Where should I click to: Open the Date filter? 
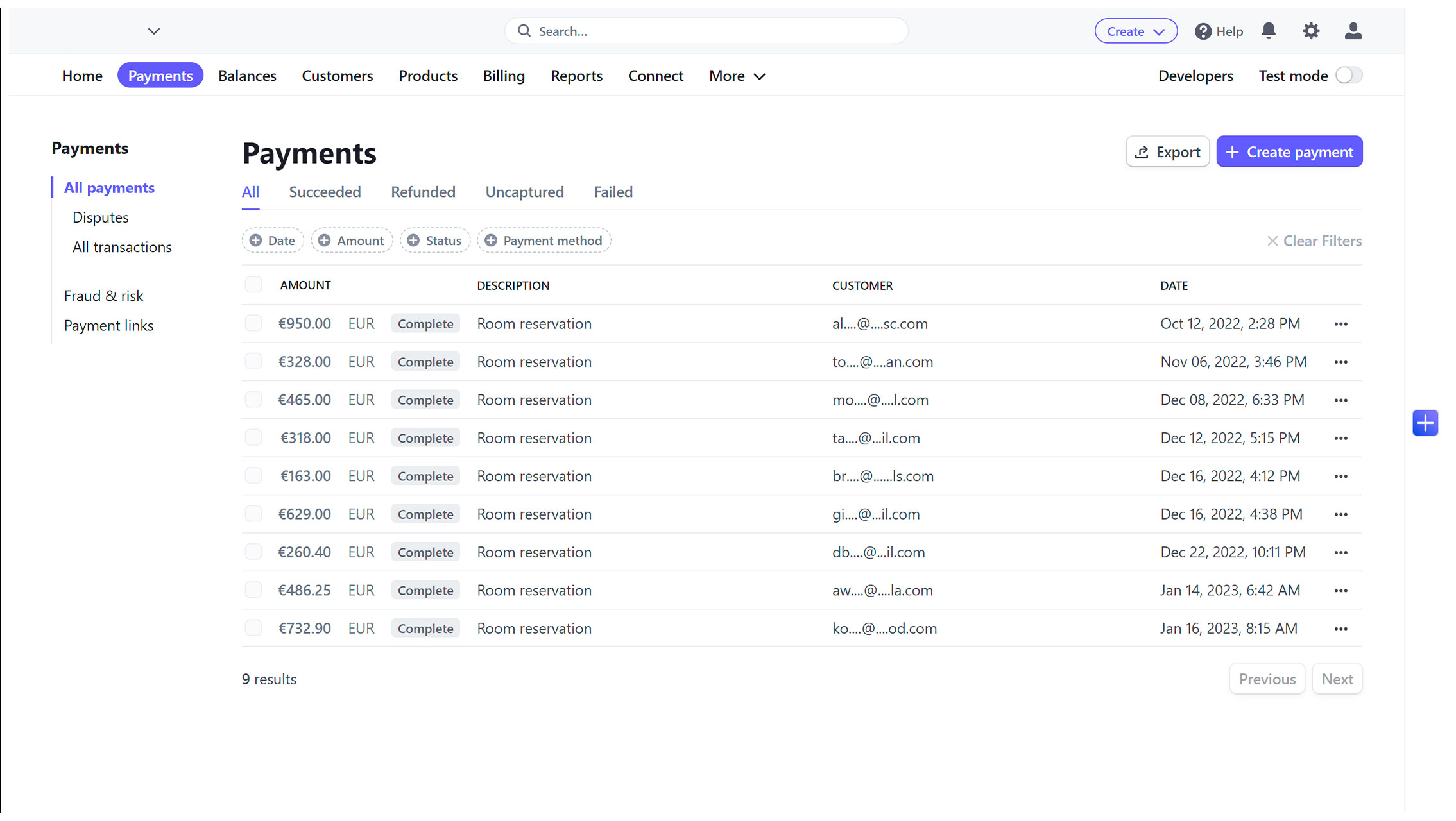coord(273,241)
